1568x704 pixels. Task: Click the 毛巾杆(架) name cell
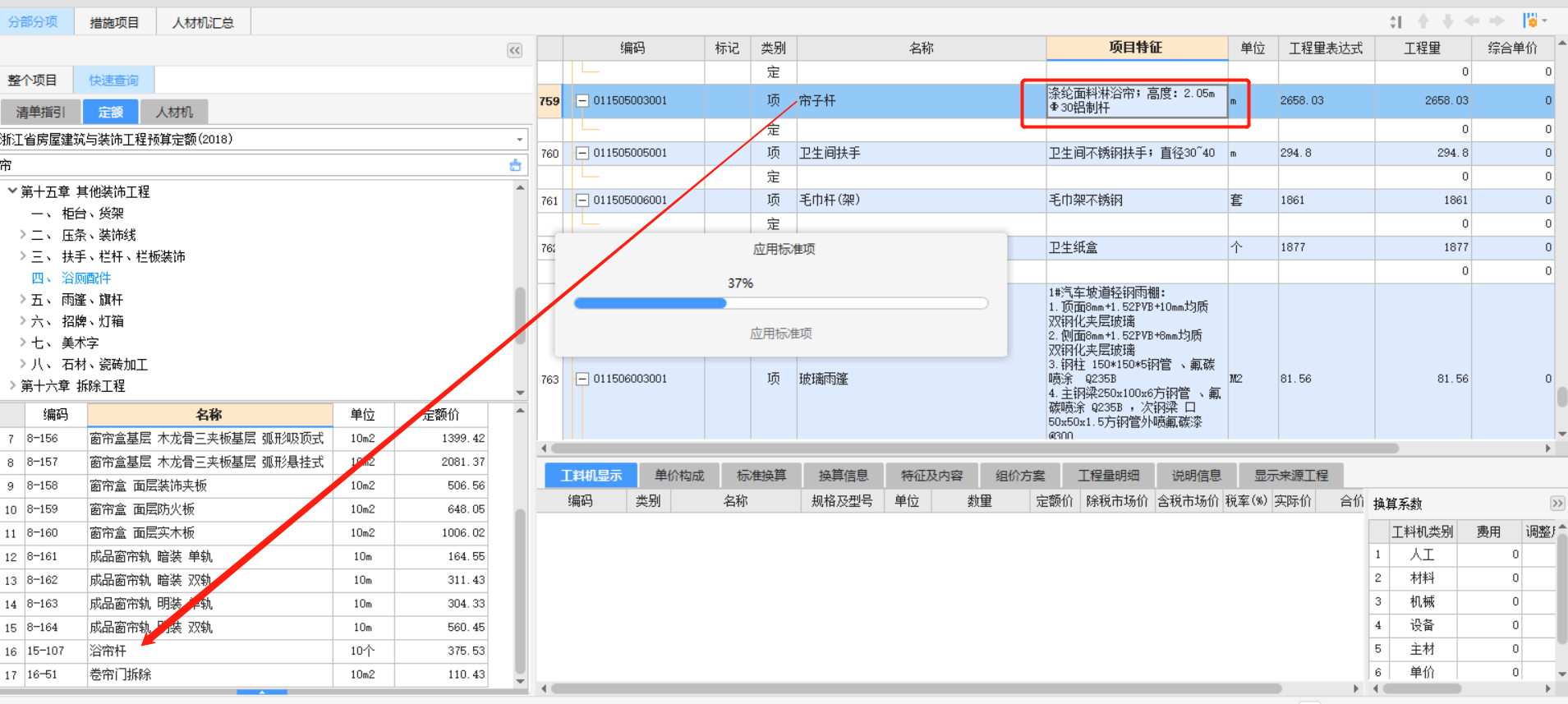pyautogui.click(x=921, y=200)
